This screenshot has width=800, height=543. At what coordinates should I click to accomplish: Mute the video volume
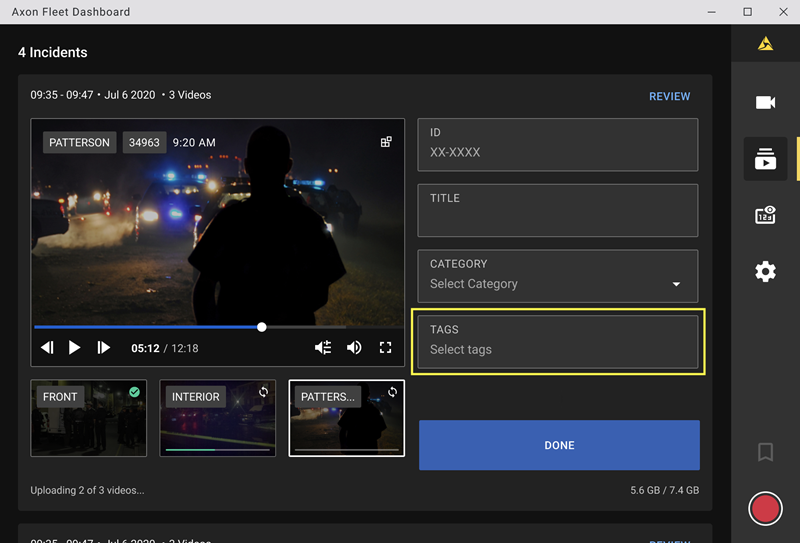click(354, 348)
